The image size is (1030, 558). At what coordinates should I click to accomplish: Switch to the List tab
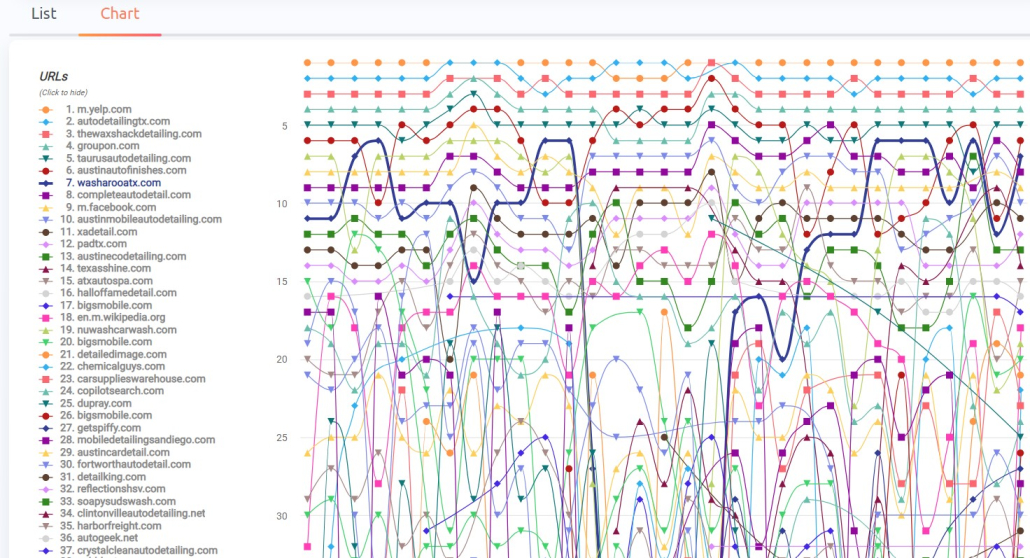[x=43, y=14]
